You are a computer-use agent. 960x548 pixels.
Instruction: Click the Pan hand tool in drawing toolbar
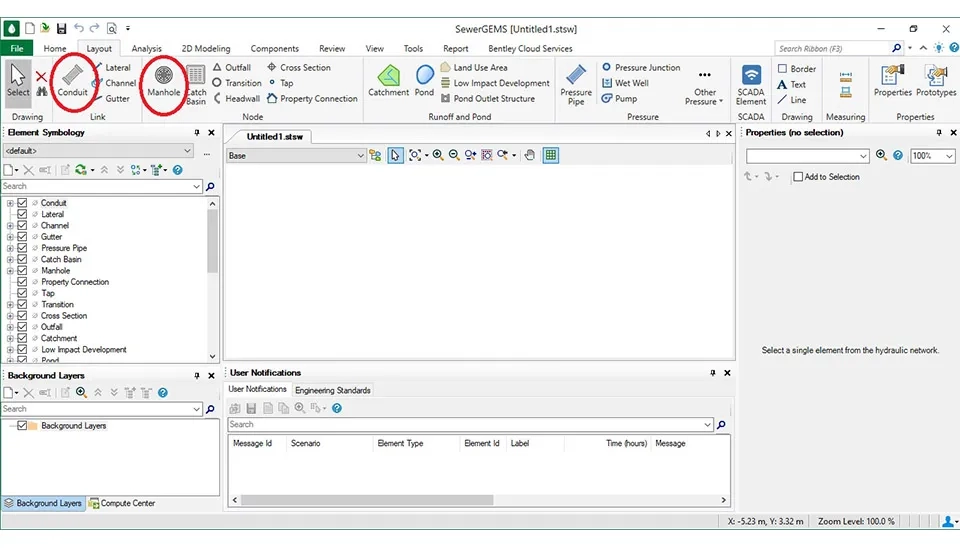(x=530, y=155)
